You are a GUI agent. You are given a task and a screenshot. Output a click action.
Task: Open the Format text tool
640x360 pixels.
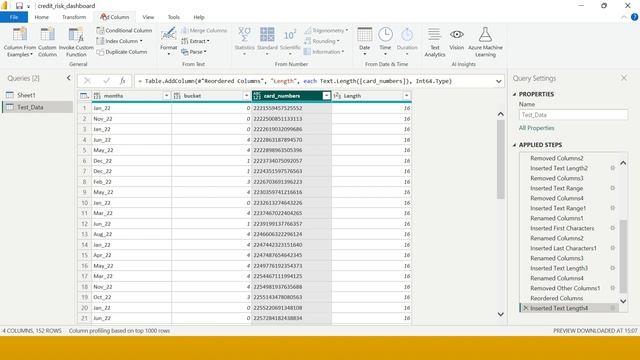tap(169, 41)
